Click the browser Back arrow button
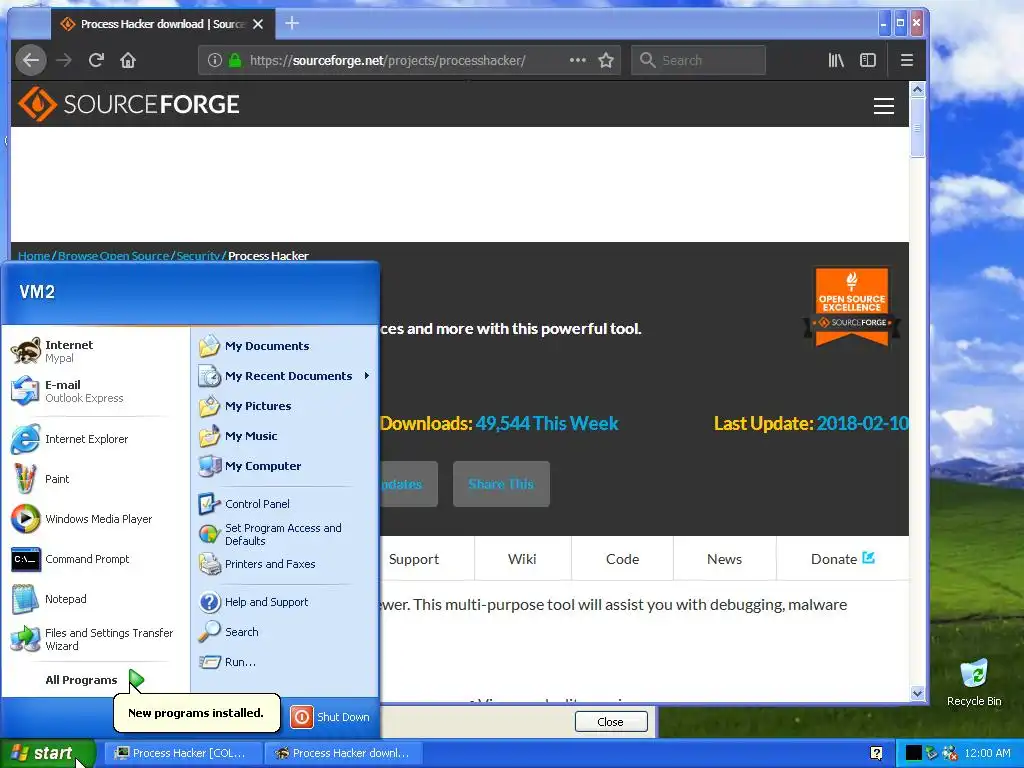This screenshot has width=1024, height=768. [31, 61]
